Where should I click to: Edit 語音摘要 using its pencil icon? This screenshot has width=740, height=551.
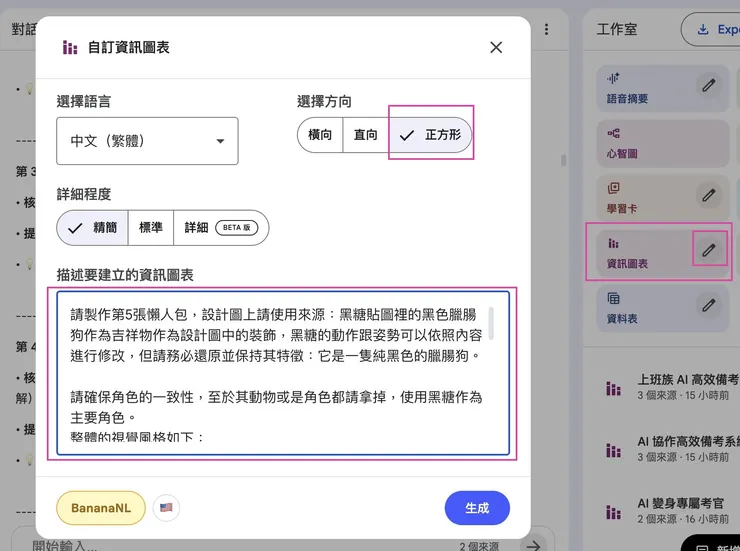pos(708,85)
